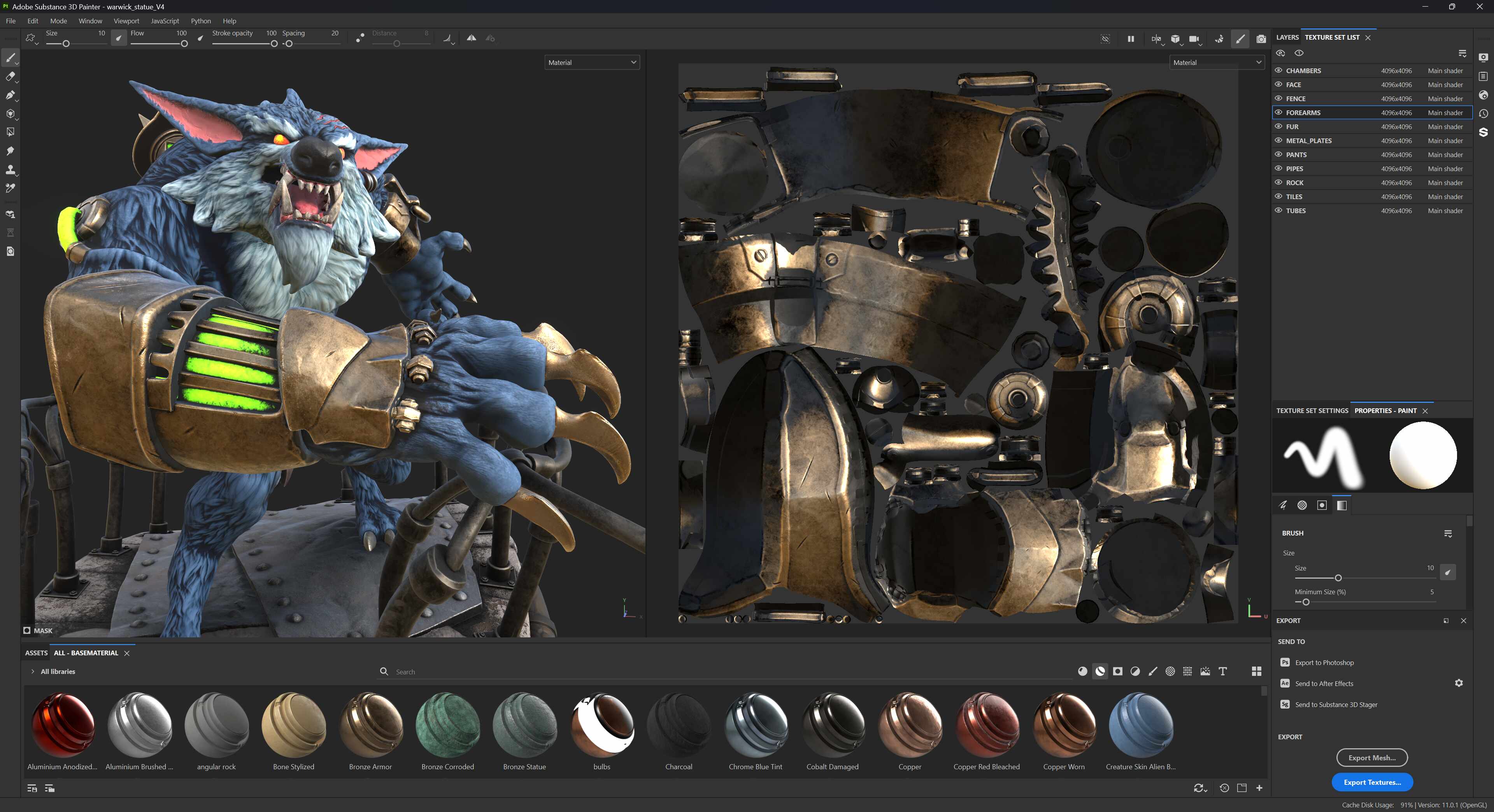Viewport: 1494px width, 812px height.
Task: Switch assets to grid view icon
Action: point(1256,671)
